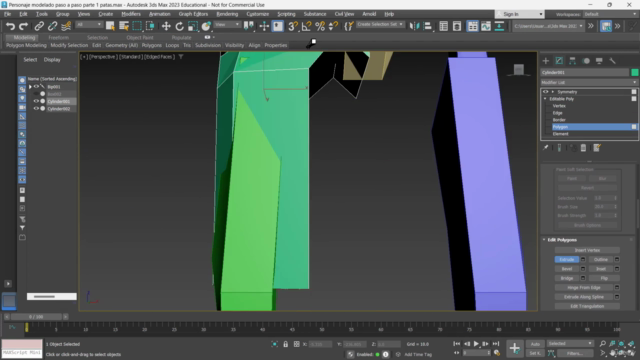Open the Rendering menu
This screenshot has height=360, width=640.
tap(227, 14)
